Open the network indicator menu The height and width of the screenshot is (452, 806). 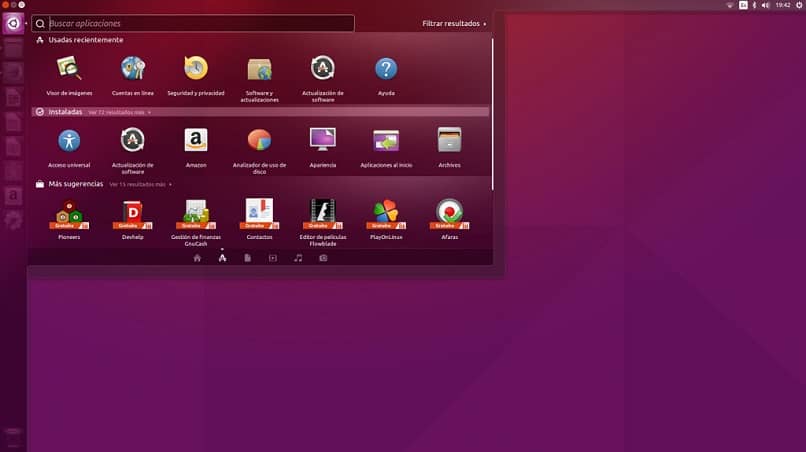coord(729,5)
